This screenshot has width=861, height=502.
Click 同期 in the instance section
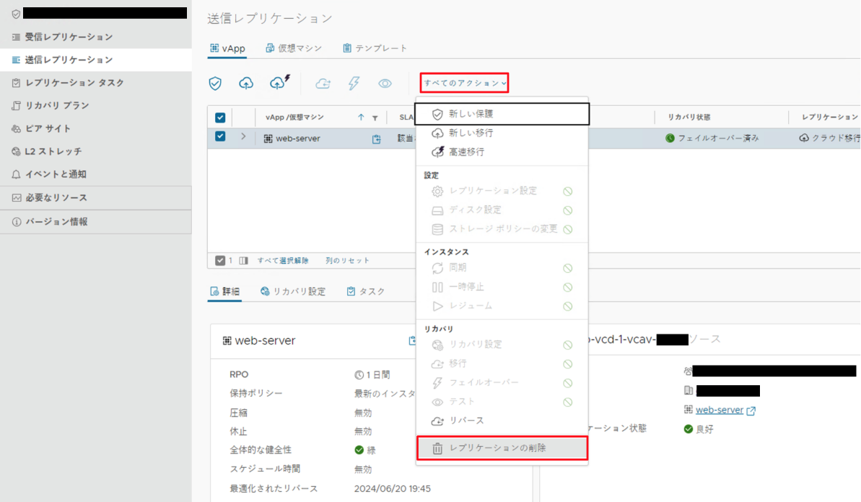(x=502, y=267)
